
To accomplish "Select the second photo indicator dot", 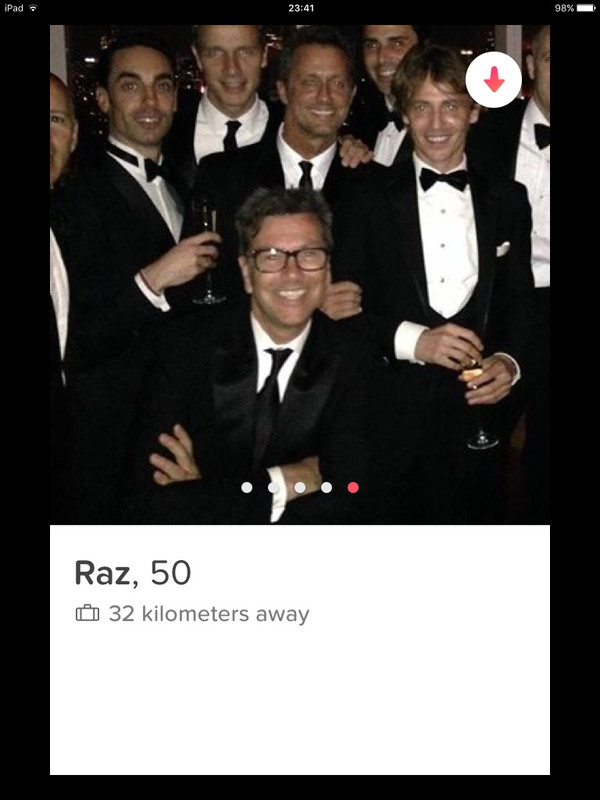I will (x=273, y=488).
